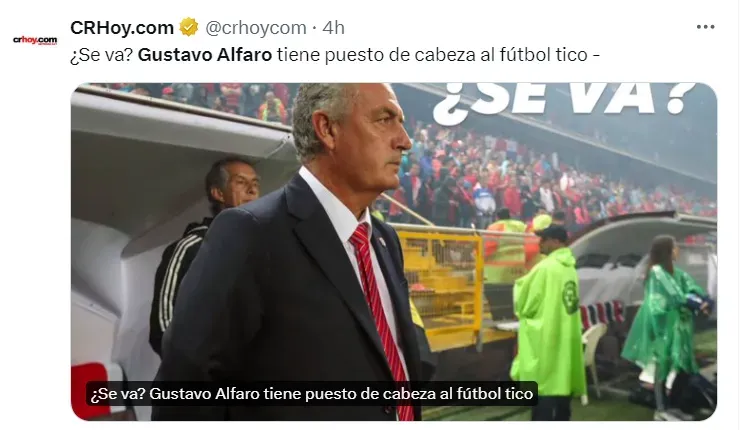This screenshot has height=430, width=751.
Task: Click the person in bright green poncho
Action: (x=550, y=321)
